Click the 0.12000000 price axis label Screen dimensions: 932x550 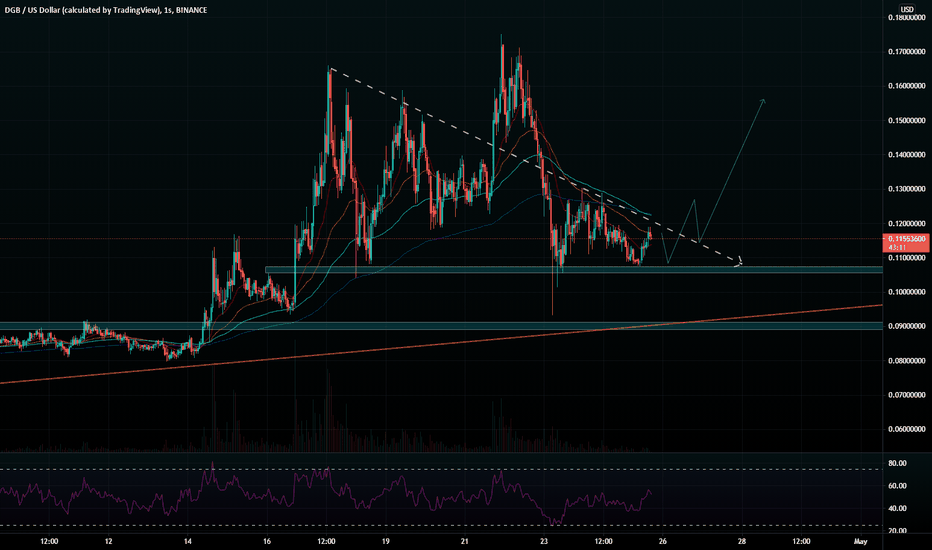click(x=907, y=224)
